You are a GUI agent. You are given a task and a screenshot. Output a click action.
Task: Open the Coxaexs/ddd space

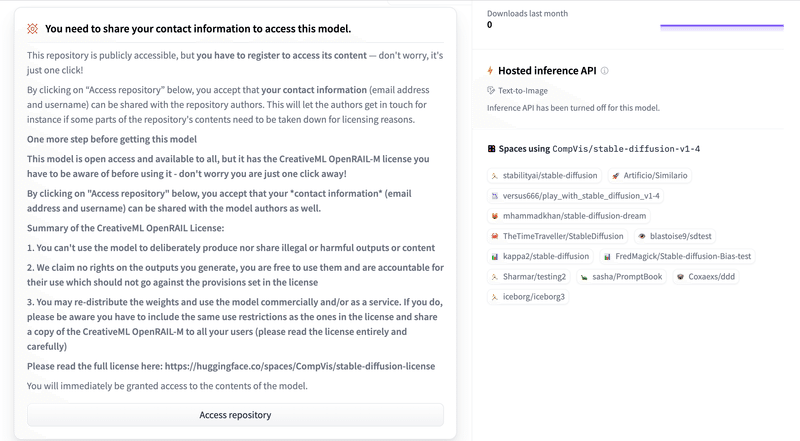tap(706, 277)
